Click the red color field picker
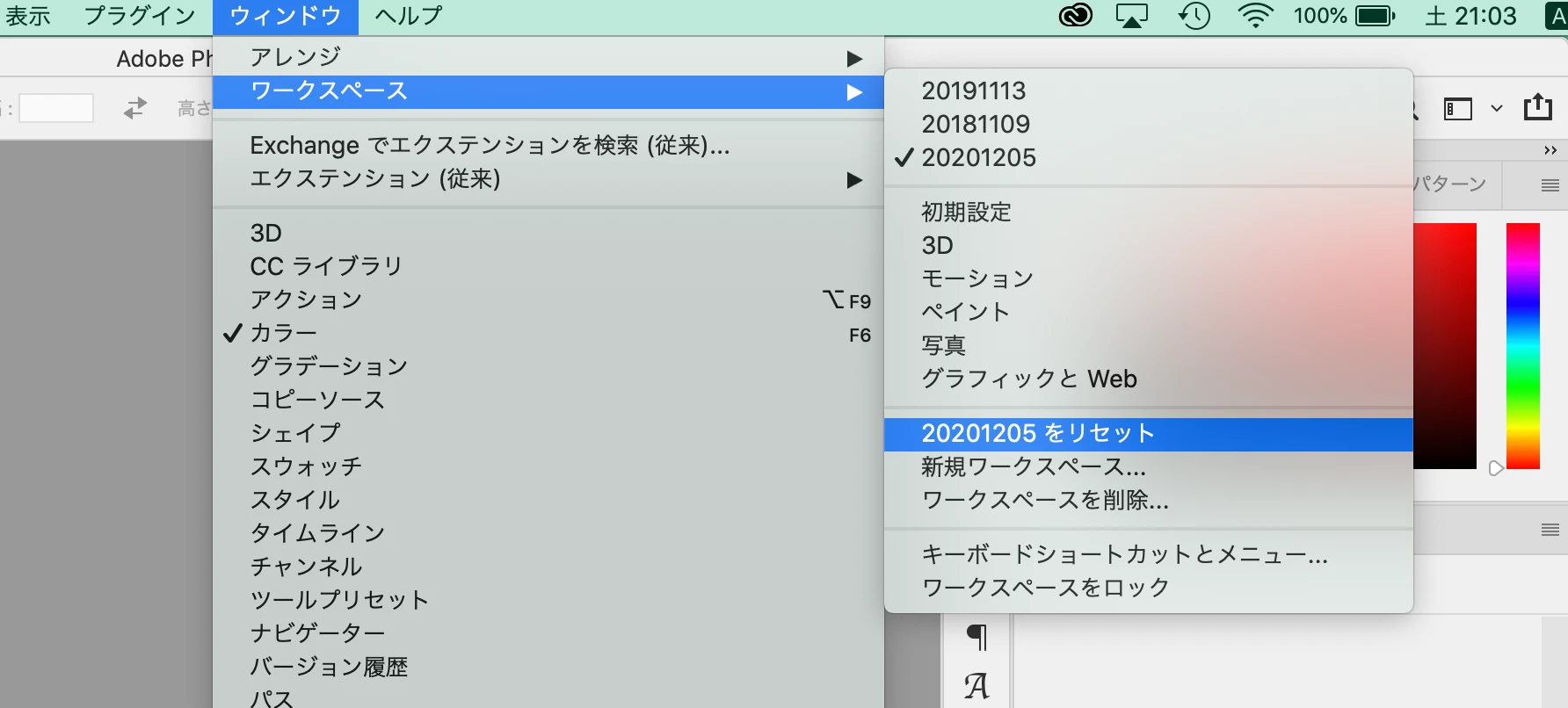This screenshot has height=708, width=1568. [1445, 346]
